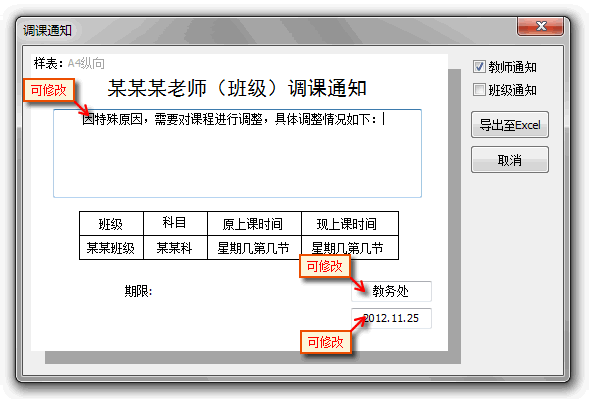Cancel the dialog with 取消
The height and width of the screenshot is (399, 589).
[510, 160]
